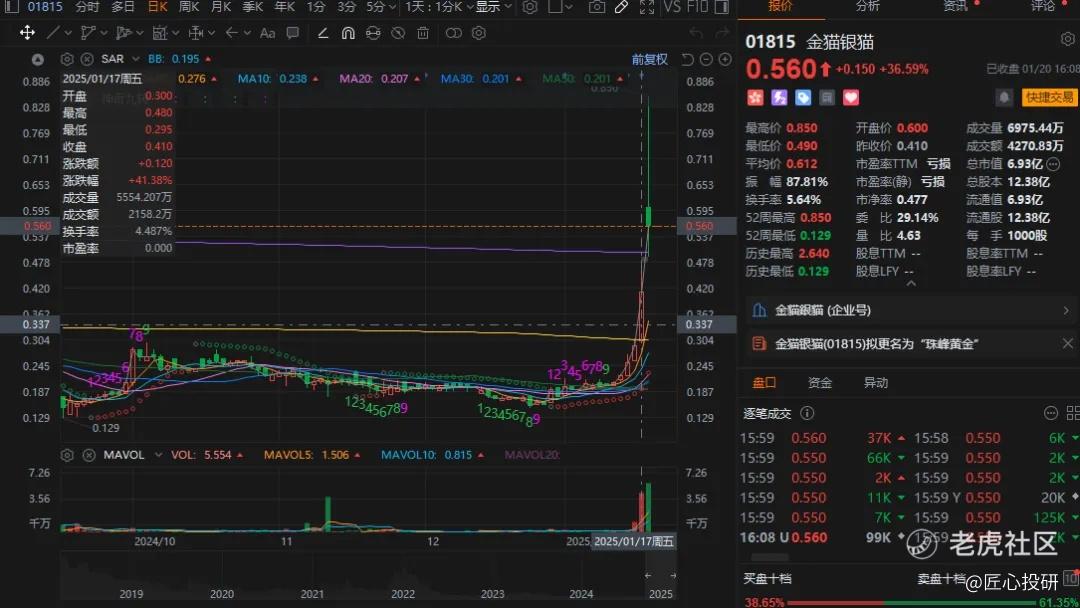Open chart settings gear in top bar
Screen dimensions: 1080x608
530,7
